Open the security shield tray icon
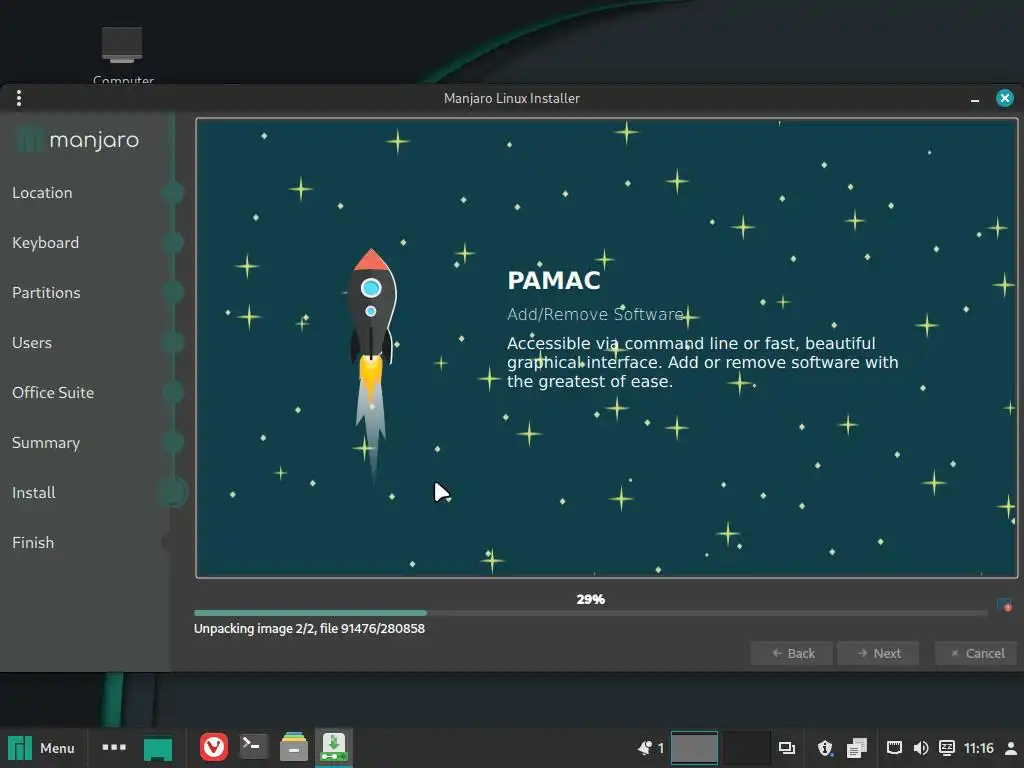The width and height of the screenshot is (1024, 768). point(825,748)
